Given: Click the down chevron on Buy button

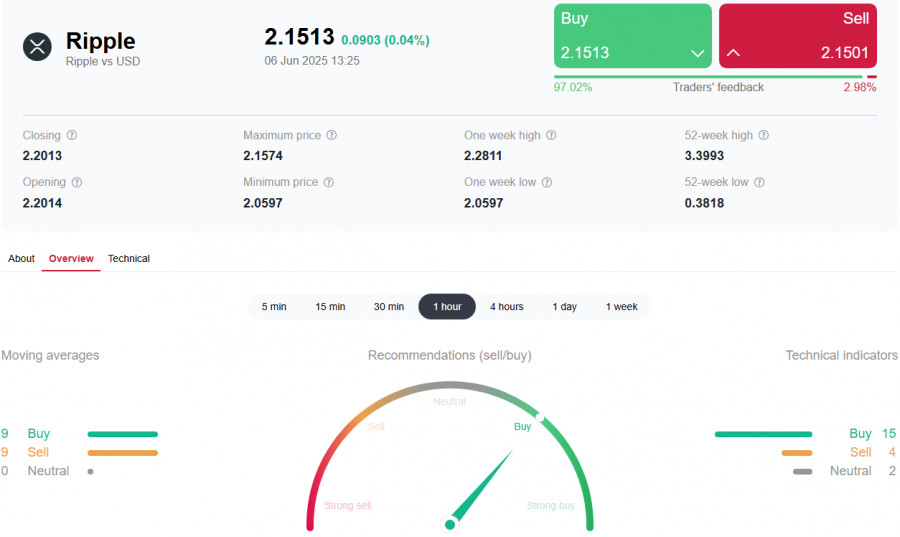Looking at the screenshot, I should pyautogui.click(x=697, y=53).
